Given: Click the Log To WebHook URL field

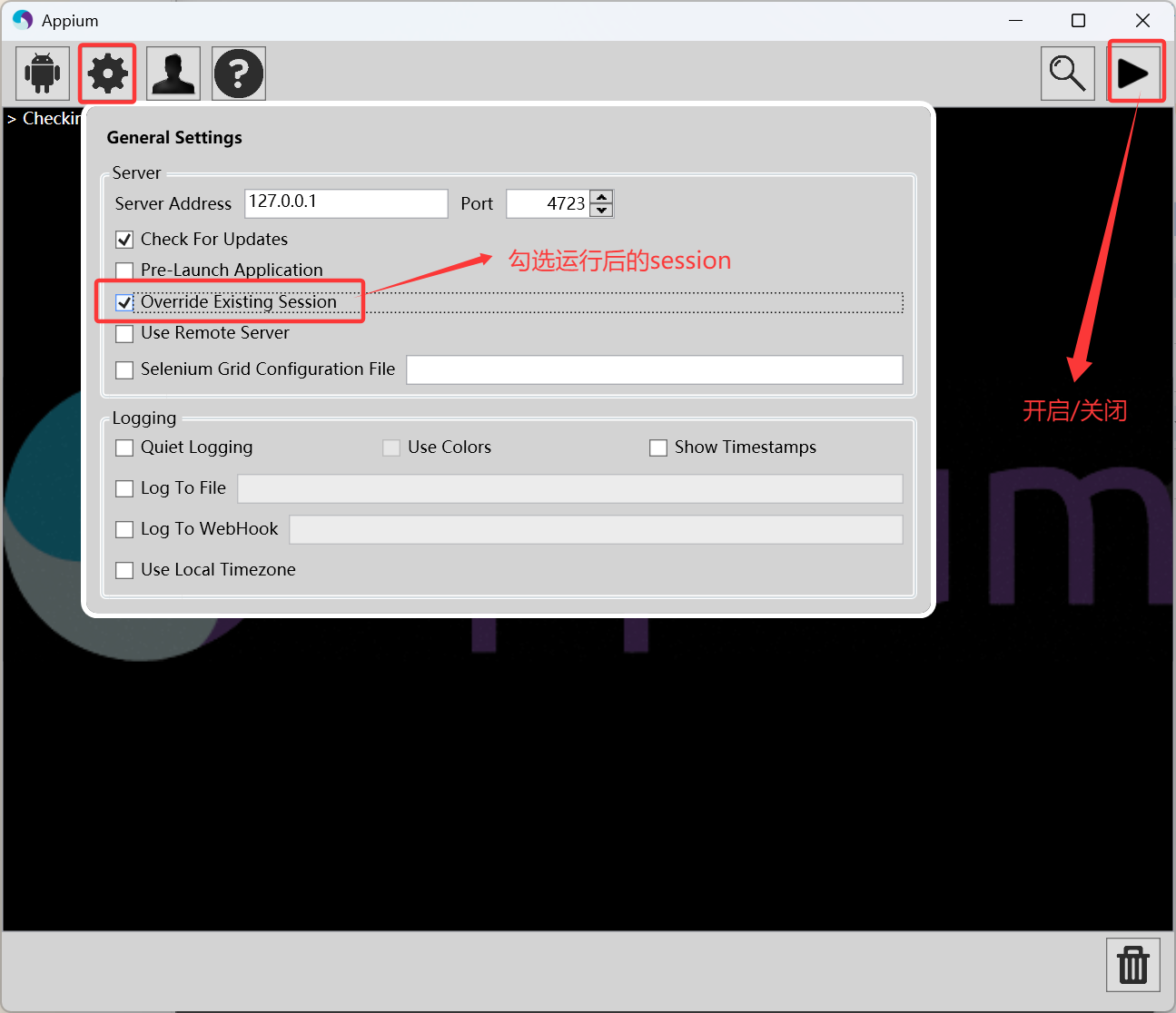Looking at the screenshot, I should pyautogui.click(x=596, y=529).
